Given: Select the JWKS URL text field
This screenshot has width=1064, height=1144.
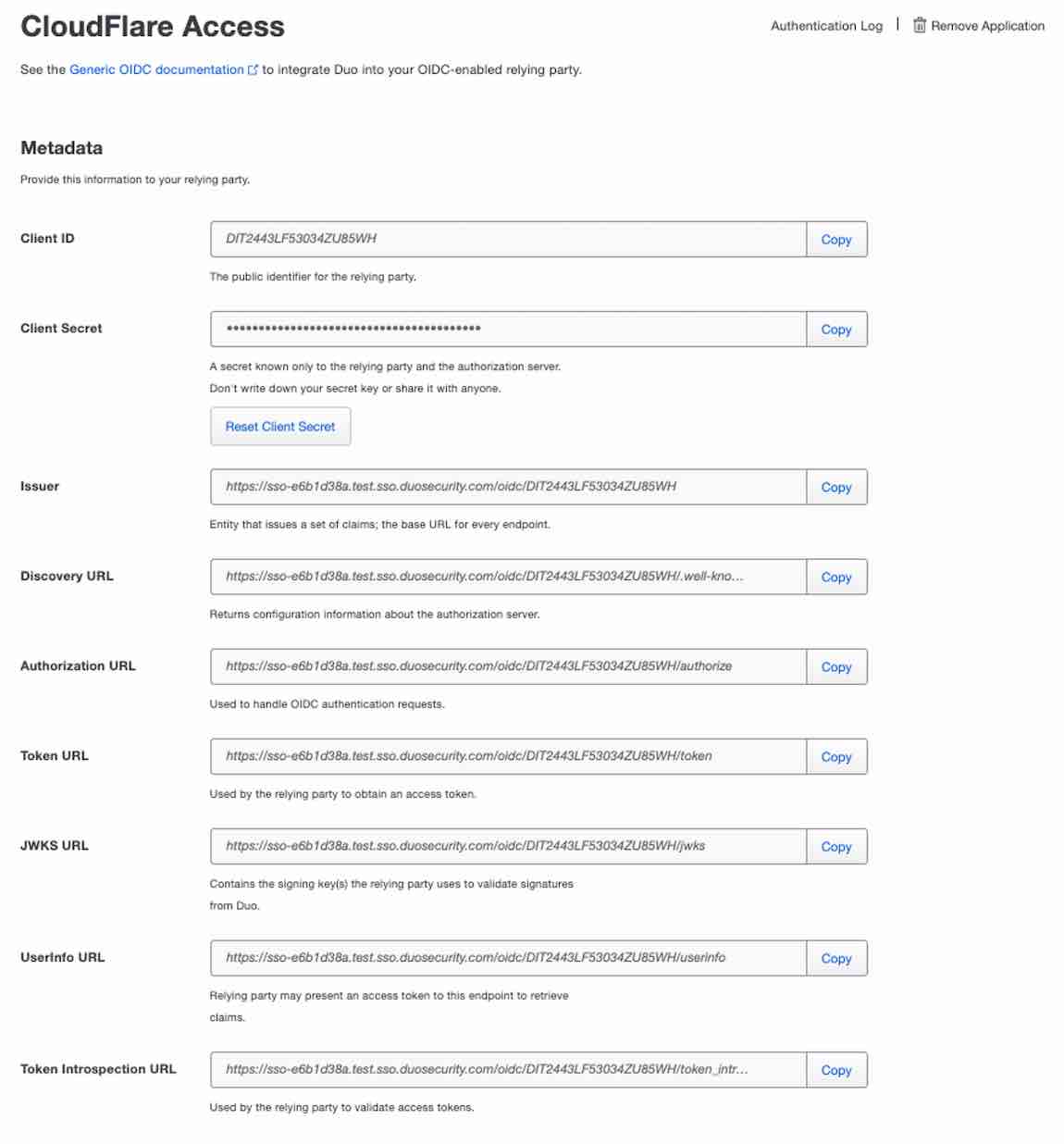Looking at the screenshot, I should [509, 846].
